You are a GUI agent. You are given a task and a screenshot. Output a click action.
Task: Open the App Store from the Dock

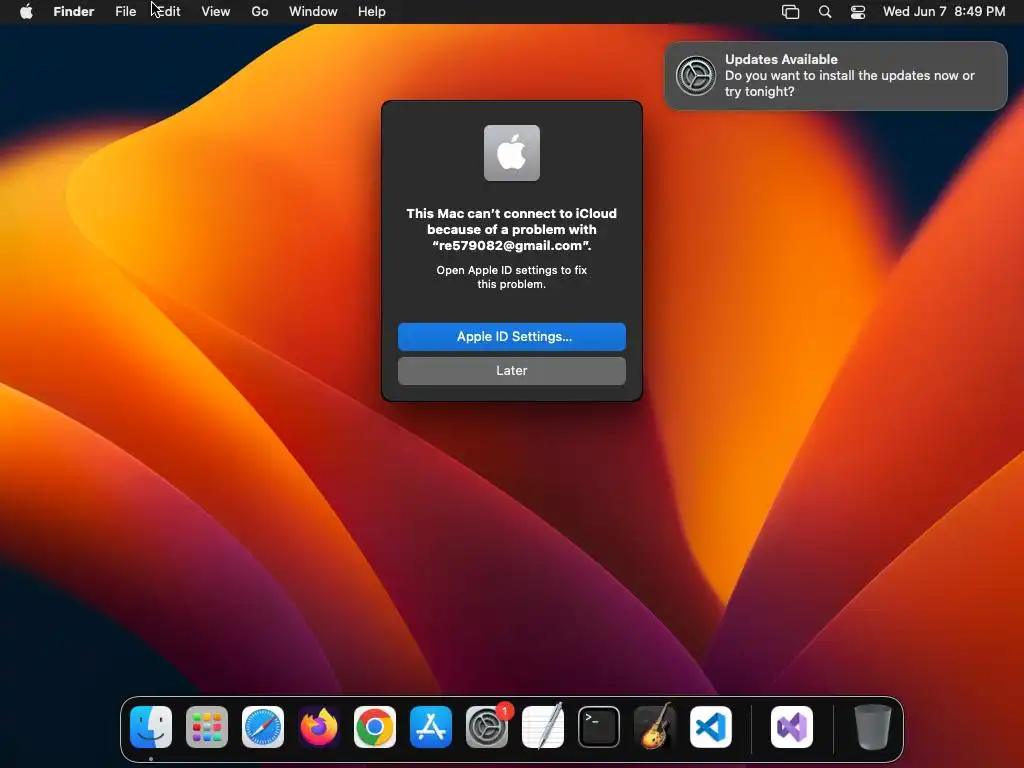[x=431, y=727]
